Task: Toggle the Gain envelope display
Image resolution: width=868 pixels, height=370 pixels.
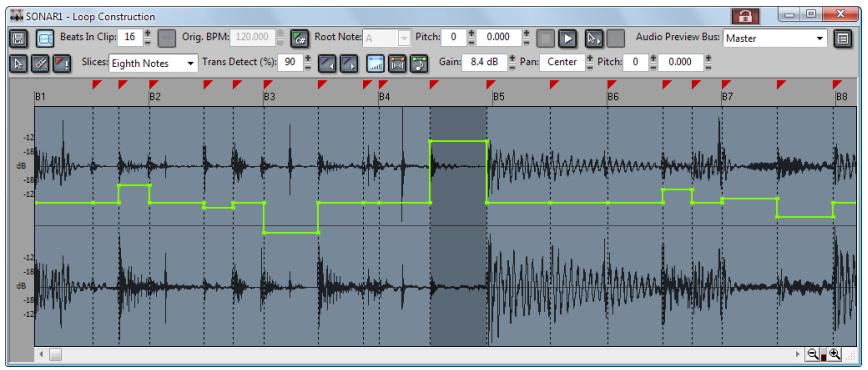Action: click(376, 63)
